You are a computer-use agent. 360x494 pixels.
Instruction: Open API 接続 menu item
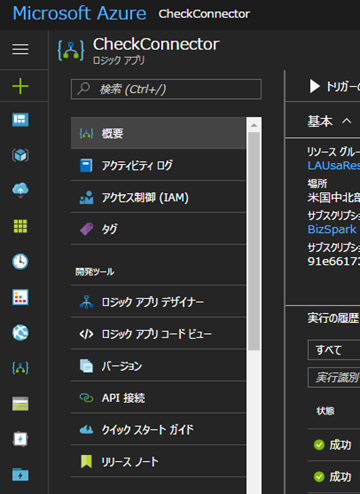click(x=159, y=398)
